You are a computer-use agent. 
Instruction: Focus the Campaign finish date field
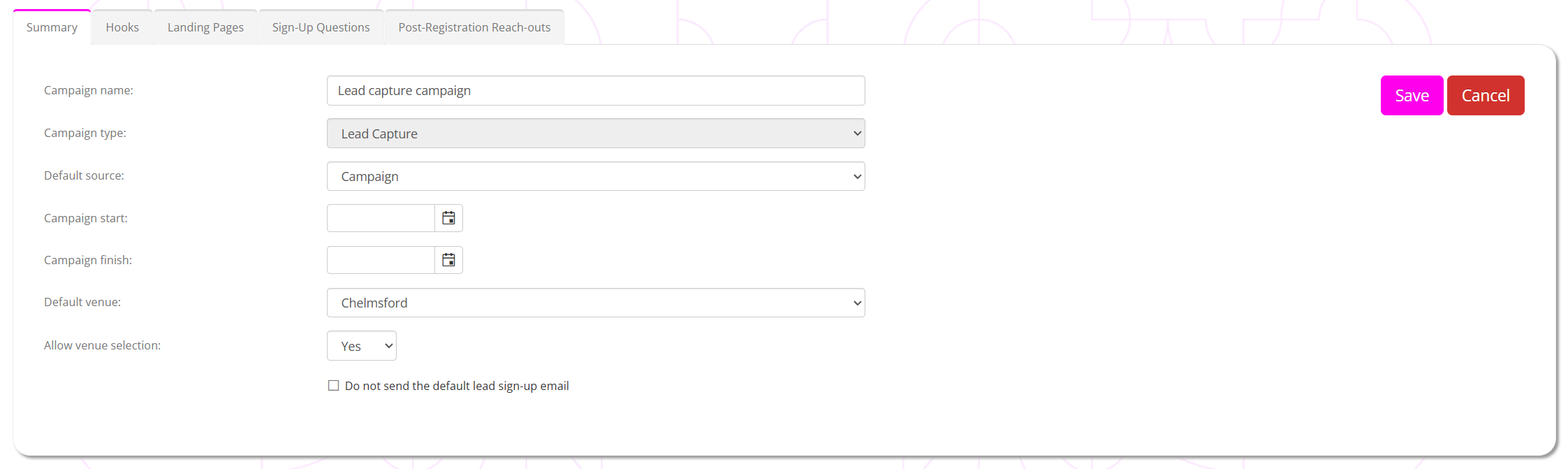[381, 260]
